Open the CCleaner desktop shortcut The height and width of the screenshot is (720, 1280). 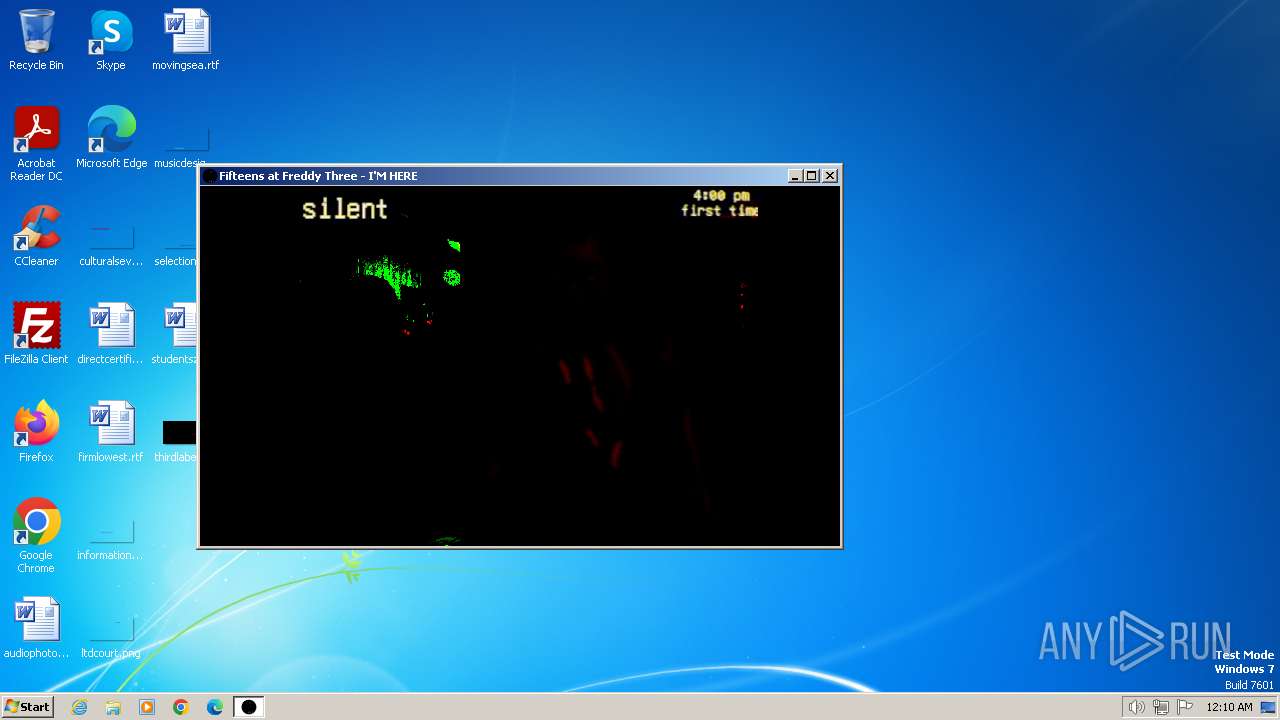[36, 236]
